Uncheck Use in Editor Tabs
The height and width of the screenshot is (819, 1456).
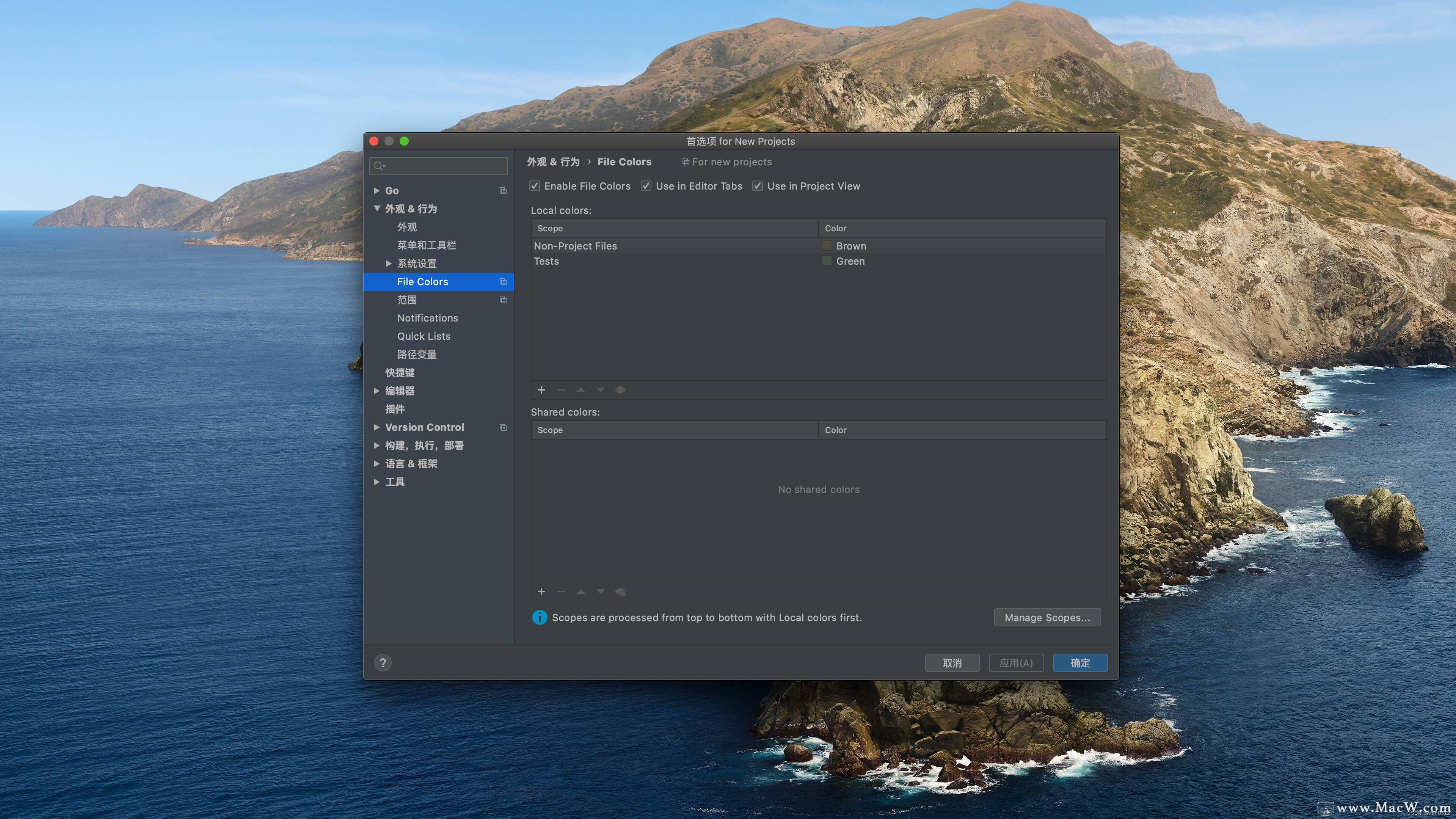[x=645, y=185]
